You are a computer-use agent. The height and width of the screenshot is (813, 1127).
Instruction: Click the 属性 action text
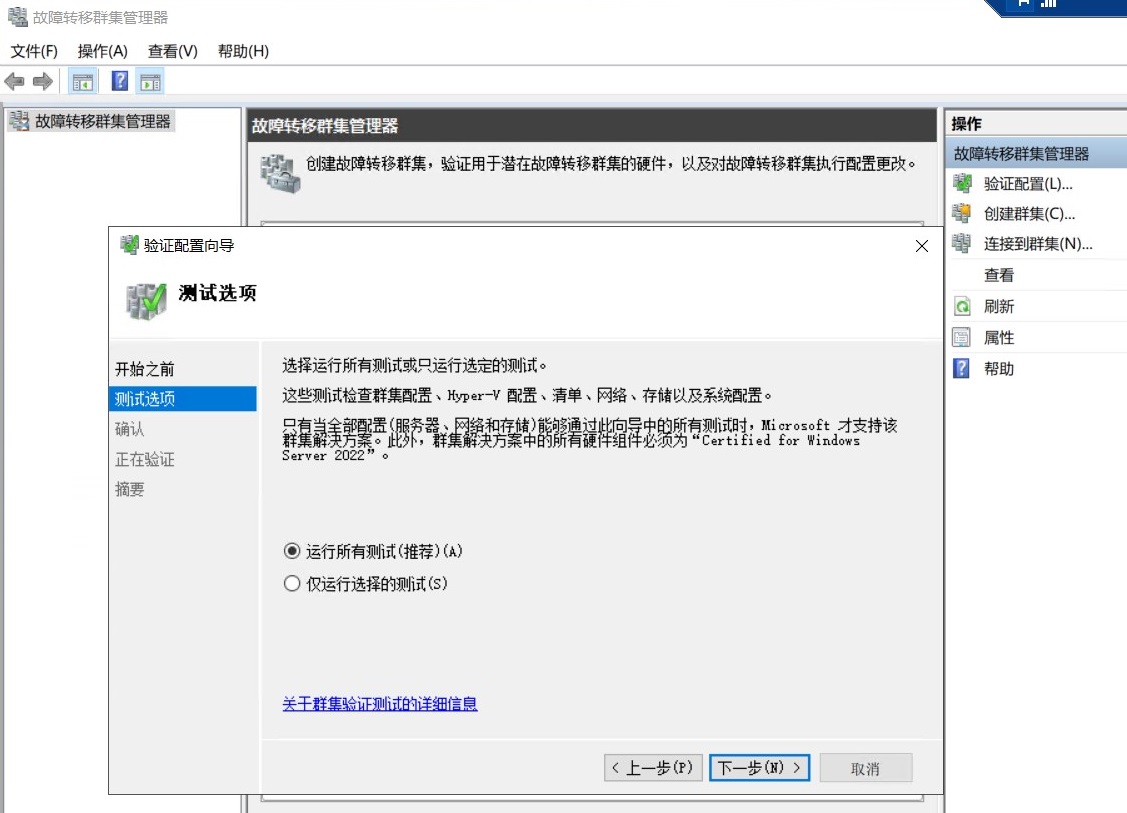[x=998, y=337]
